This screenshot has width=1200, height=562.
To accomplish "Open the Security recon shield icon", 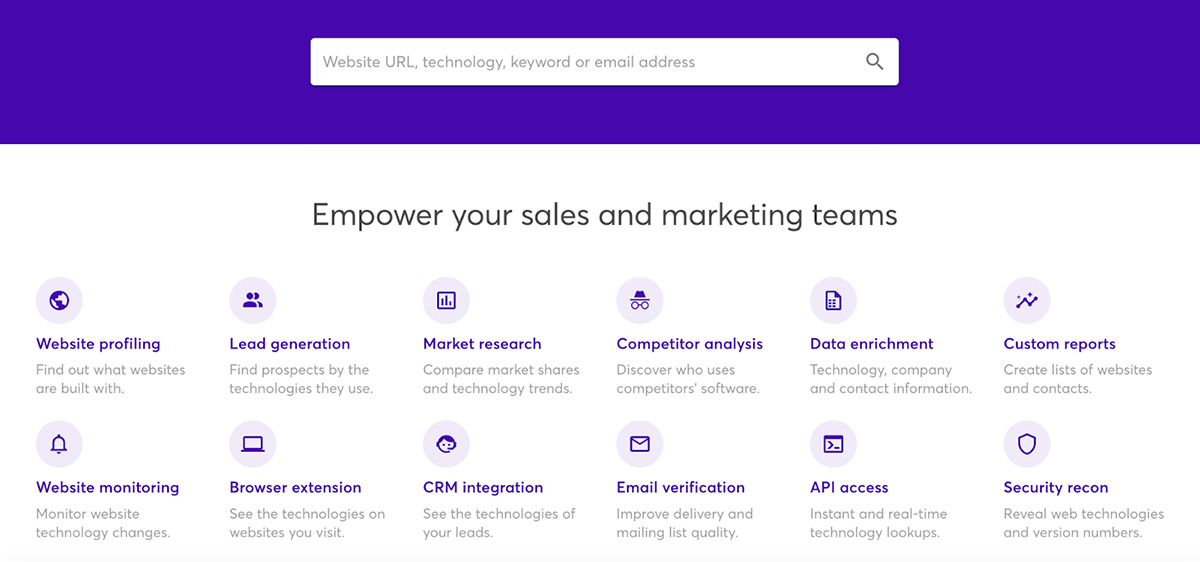I will tap(1027, 445).
